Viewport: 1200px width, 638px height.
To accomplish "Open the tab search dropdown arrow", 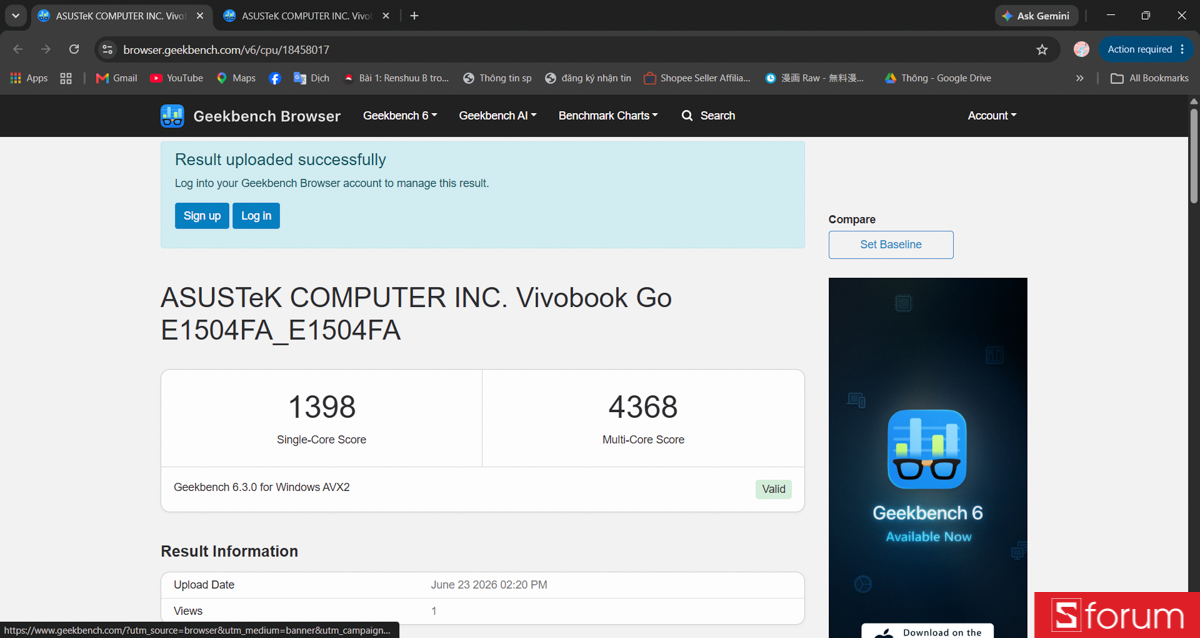I will click(15, 16).
